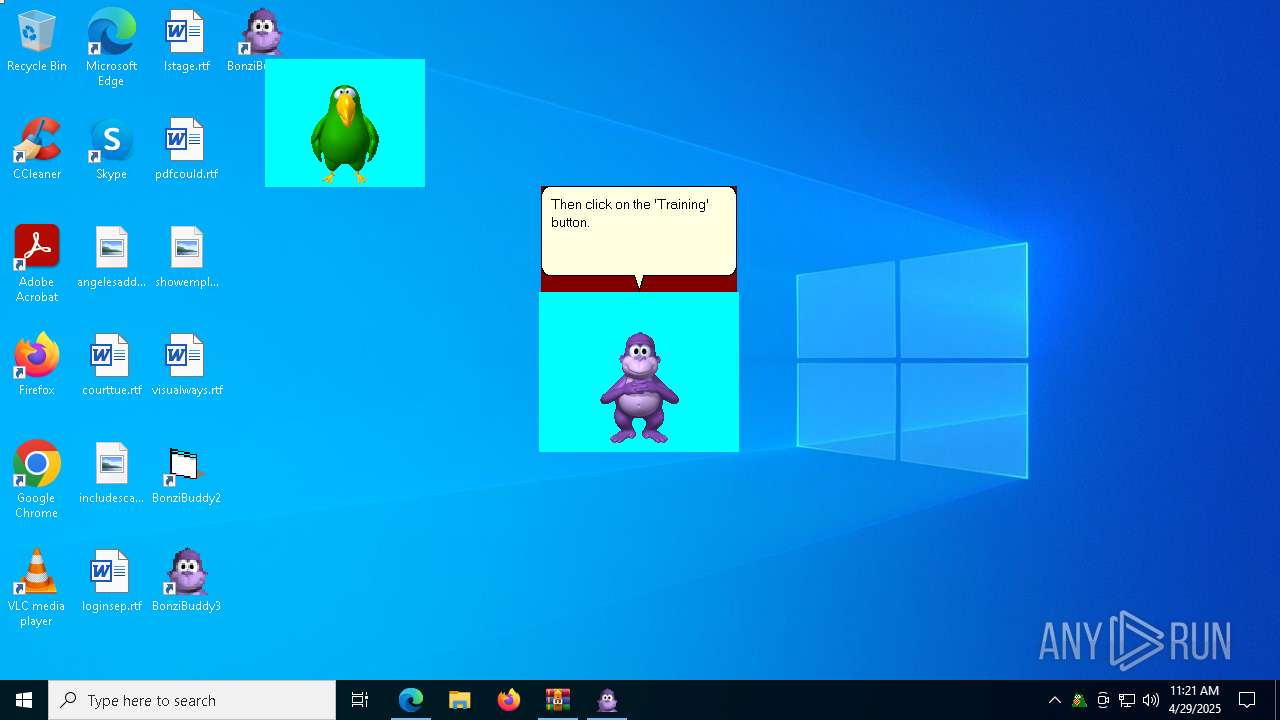Image resolution: width=1280 pixels, height=720 pixels.
Task: Select the Skype desktop shortcut
Action: pyautogui.click(x=111, y=150)
